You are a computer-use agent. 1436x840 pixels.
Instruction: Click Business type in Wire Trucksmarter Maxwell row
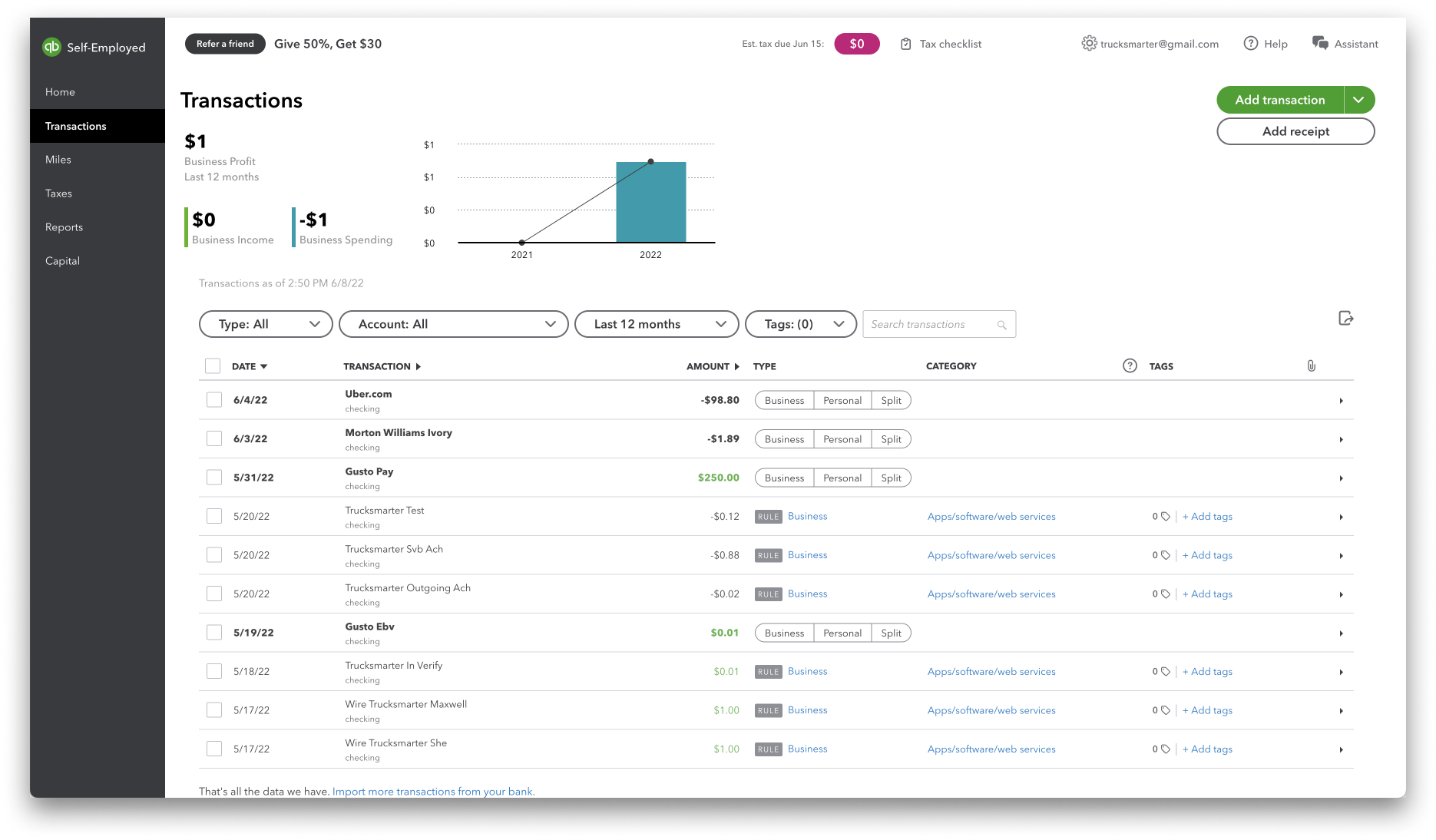point(808,710)
